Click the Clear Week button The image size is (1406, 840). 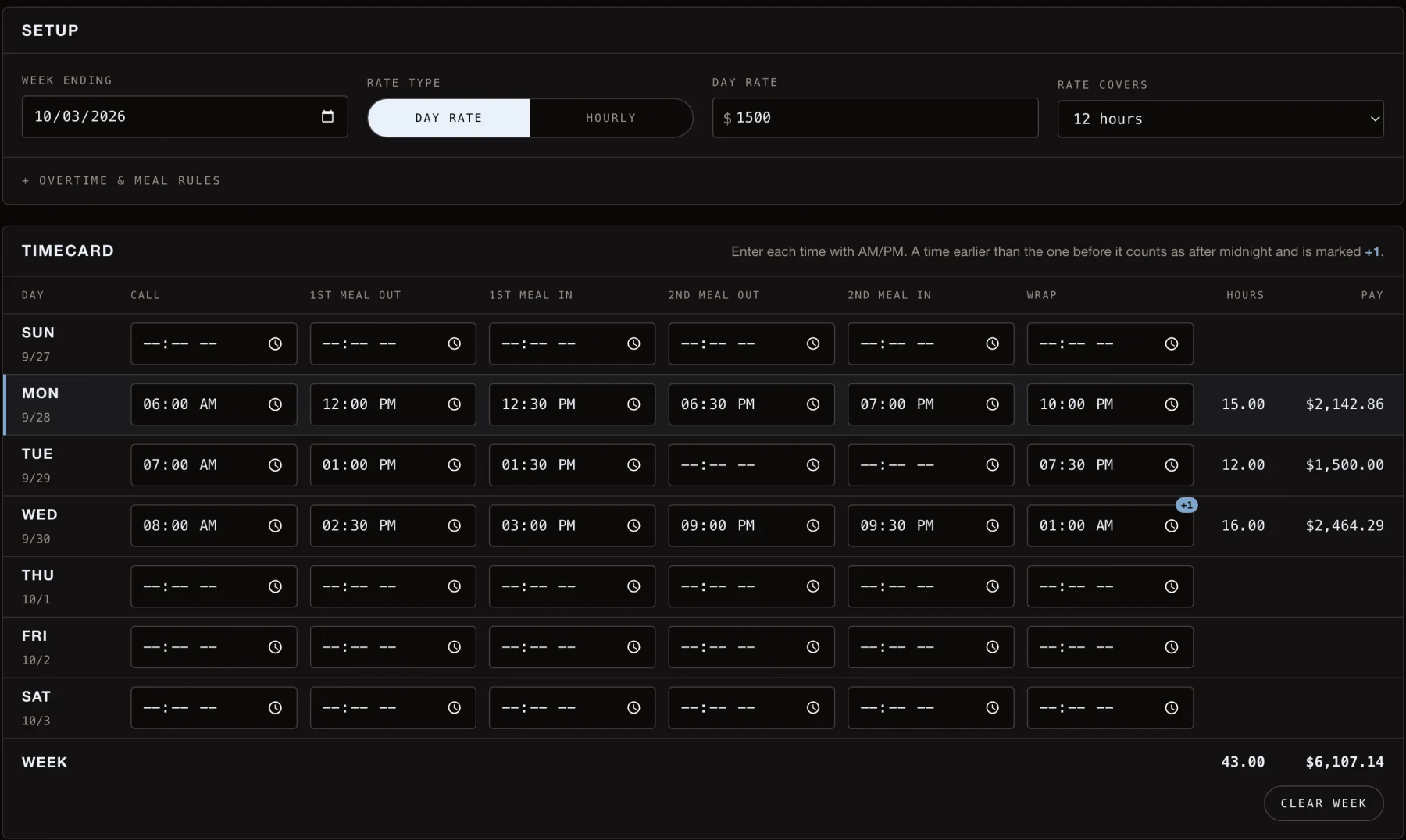pyautogui.click(x=1323, y=803)
